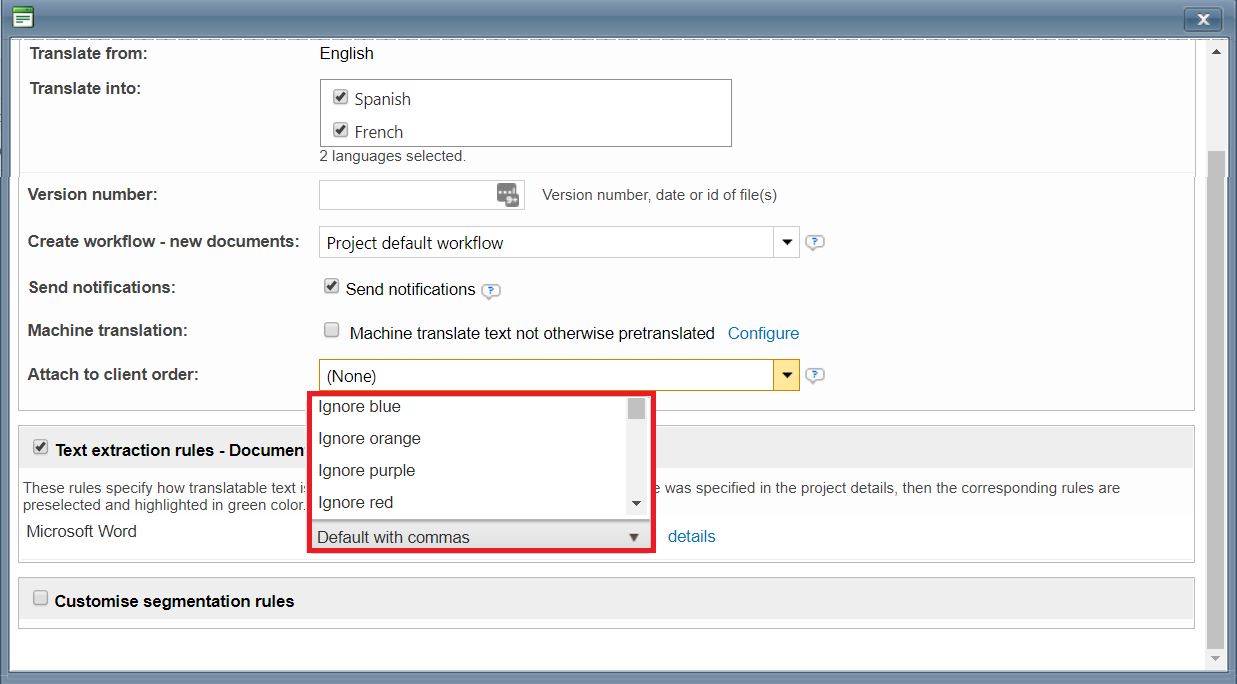1237x684 pixels.
Task: Click the Version number input field
Action: (406, 195)
